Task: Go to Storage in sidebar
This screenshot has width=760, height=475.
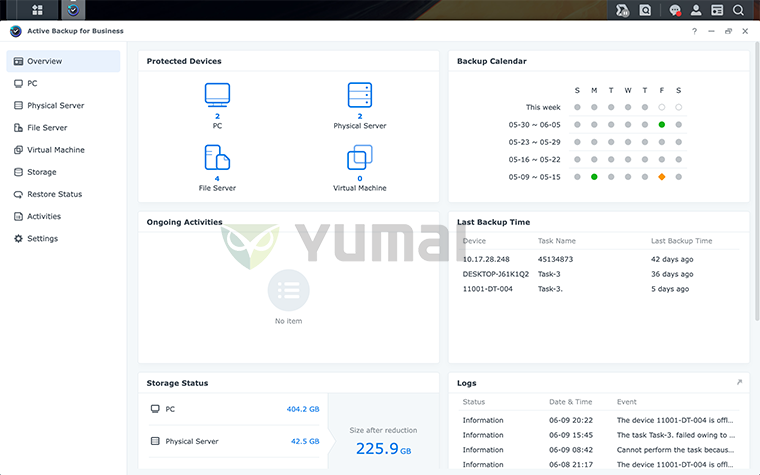Action: pyautogui.click(x=63, y=172)
